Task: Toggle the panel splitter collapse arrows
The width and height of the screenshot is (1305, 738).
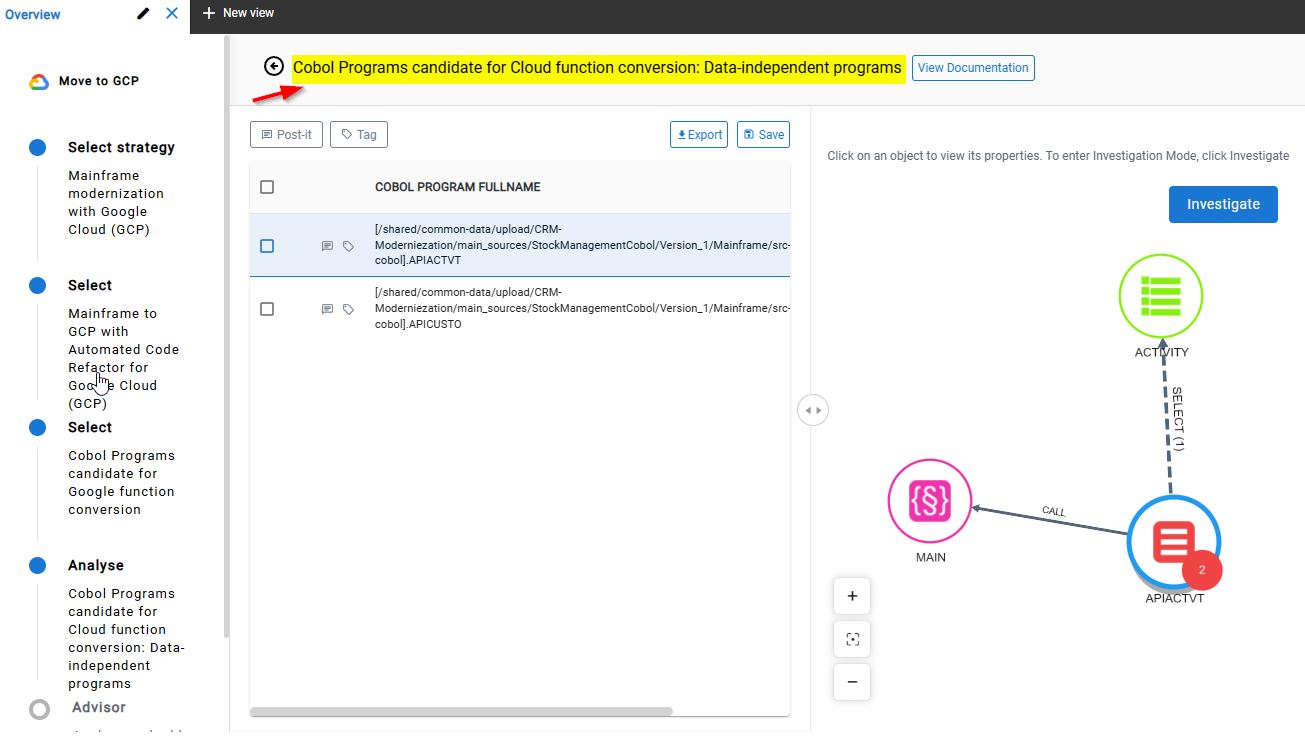Action: (813, 410)
